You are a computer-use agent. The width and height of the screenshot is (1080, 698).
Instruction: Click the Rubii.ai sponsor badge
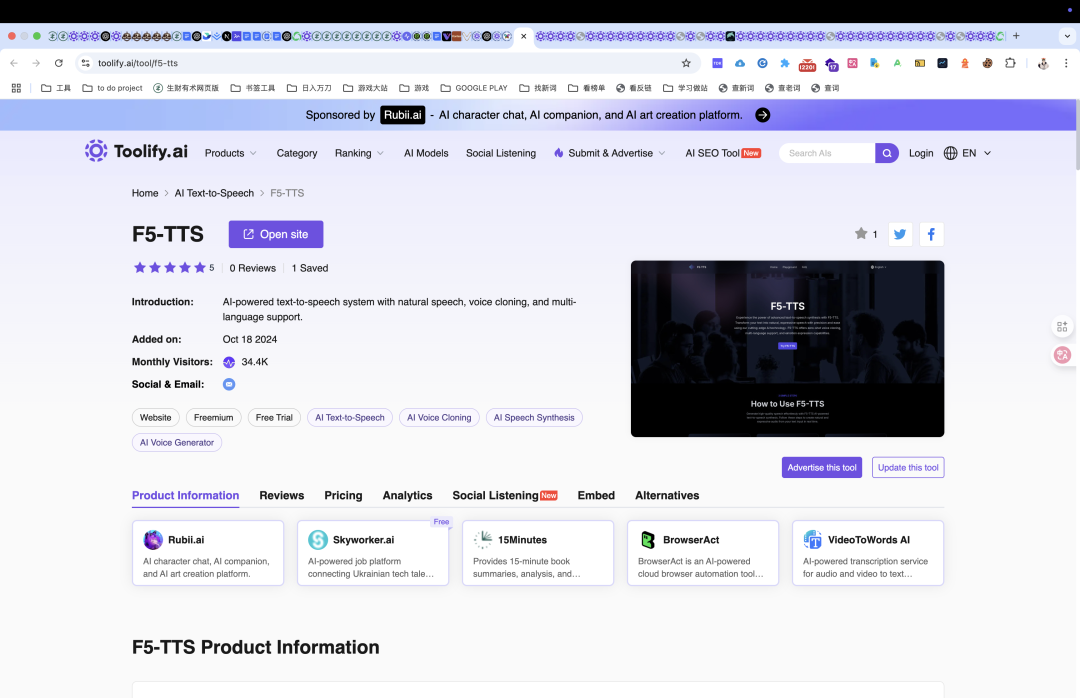[x=402, y=115]
